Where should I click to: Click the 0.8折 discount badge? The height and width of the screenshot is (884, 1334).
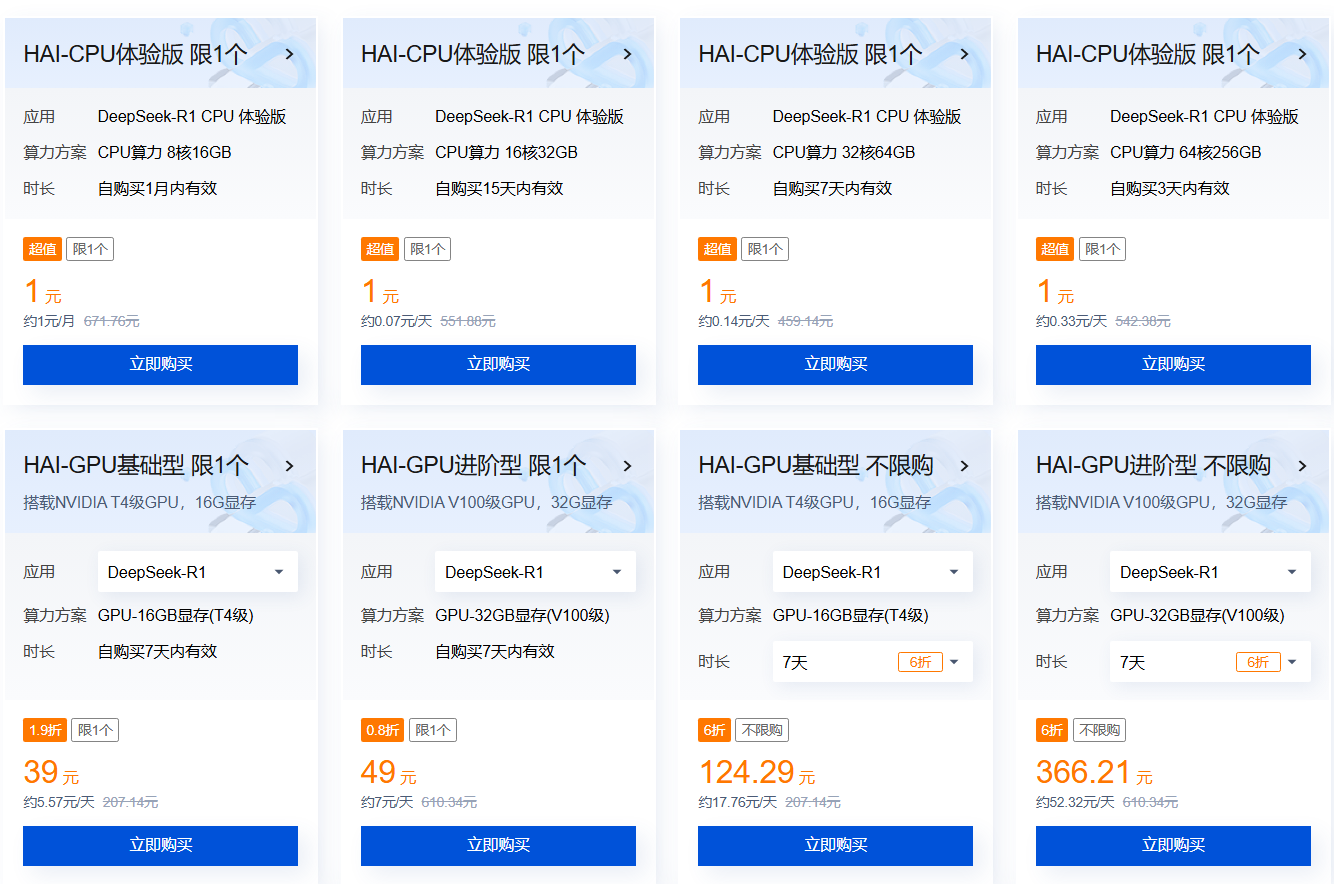[x=382, y=731]
